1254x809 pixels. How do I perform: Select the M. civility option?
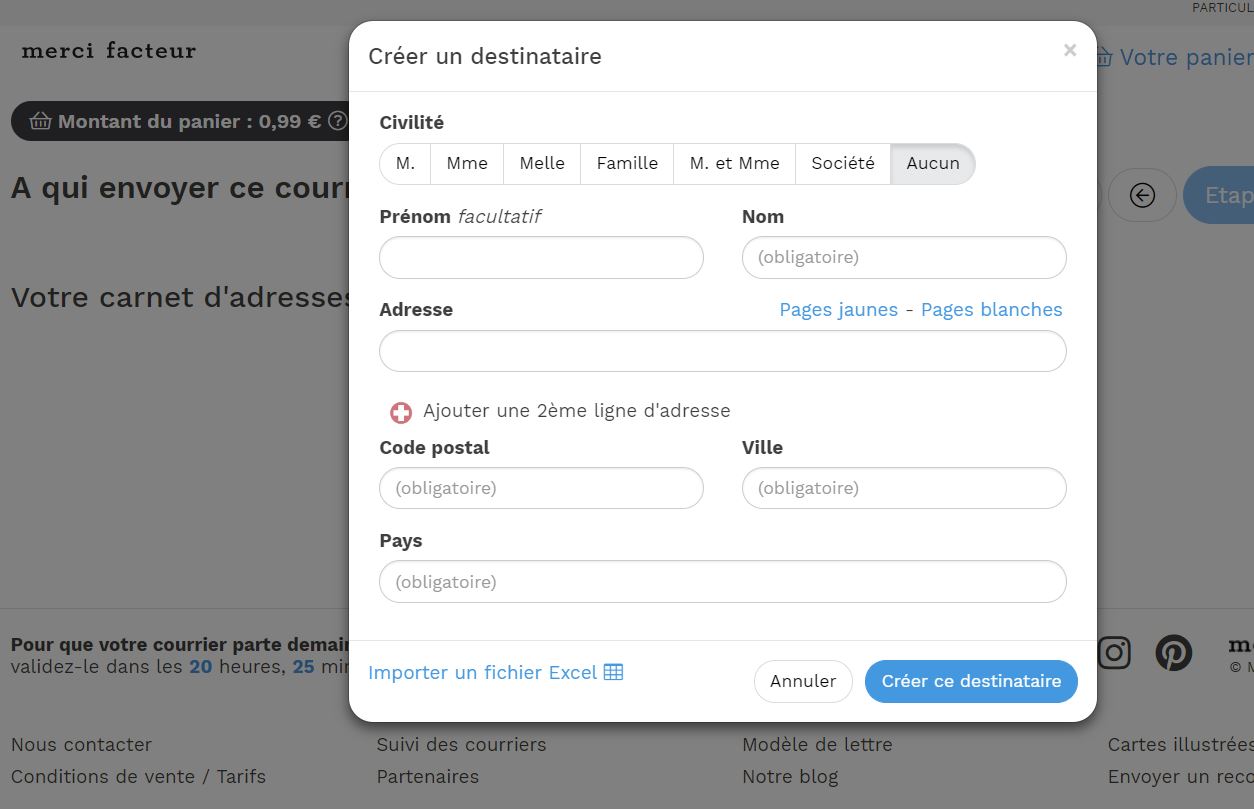point(405,164)
